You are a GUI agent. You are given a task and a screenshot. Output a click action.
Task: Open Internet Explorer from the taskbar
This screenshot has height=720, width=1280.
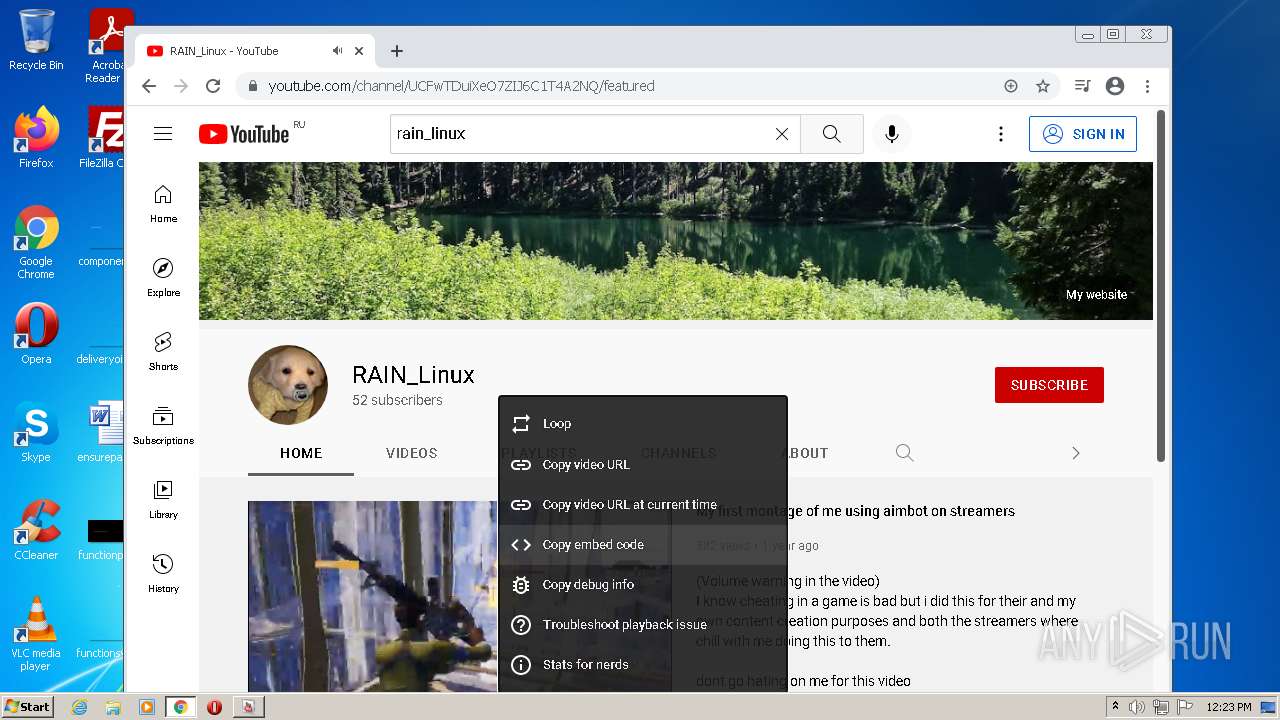coord(79,707)
